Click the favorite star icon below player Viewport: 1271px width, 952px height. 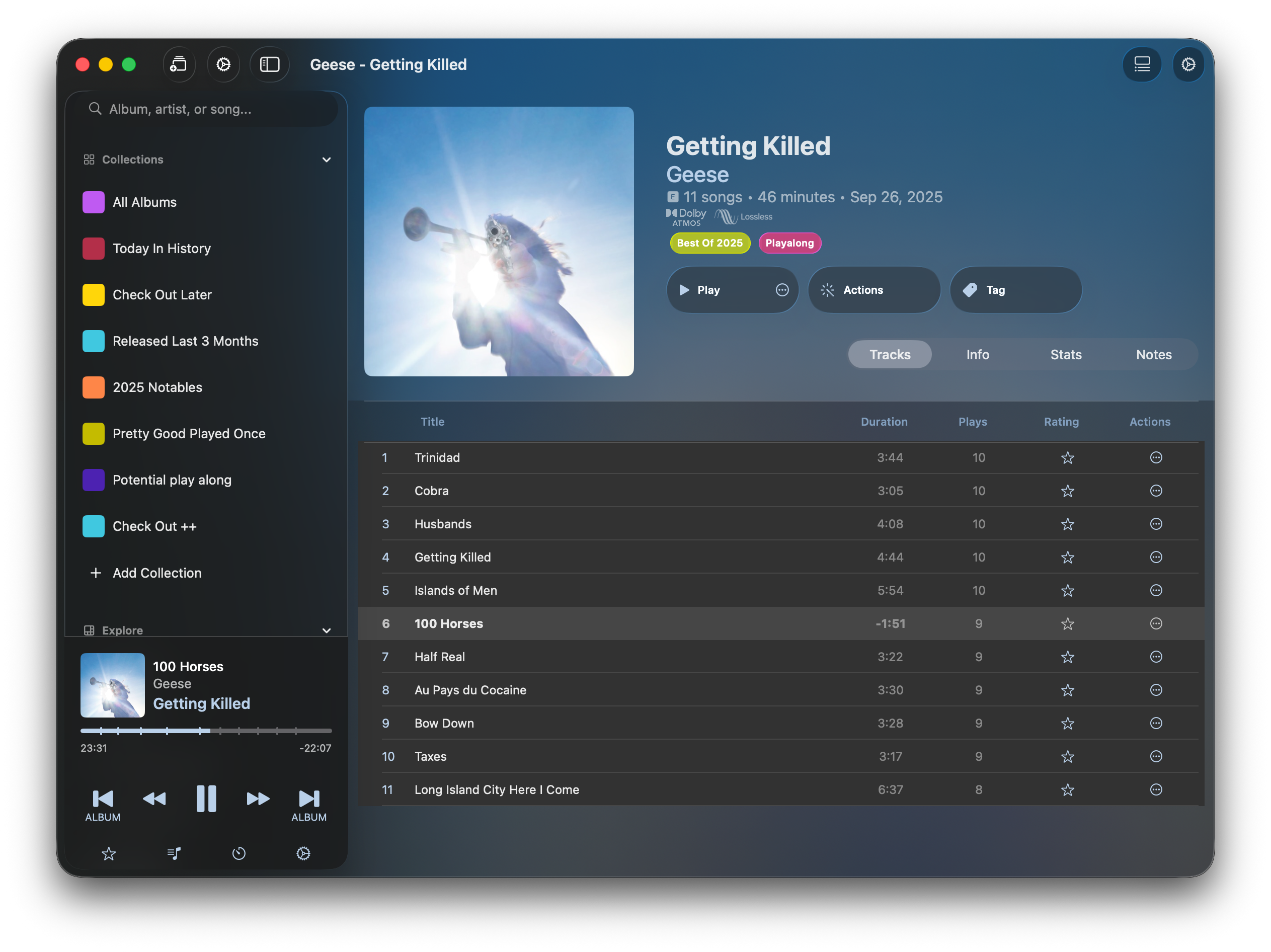click(109, 854)
